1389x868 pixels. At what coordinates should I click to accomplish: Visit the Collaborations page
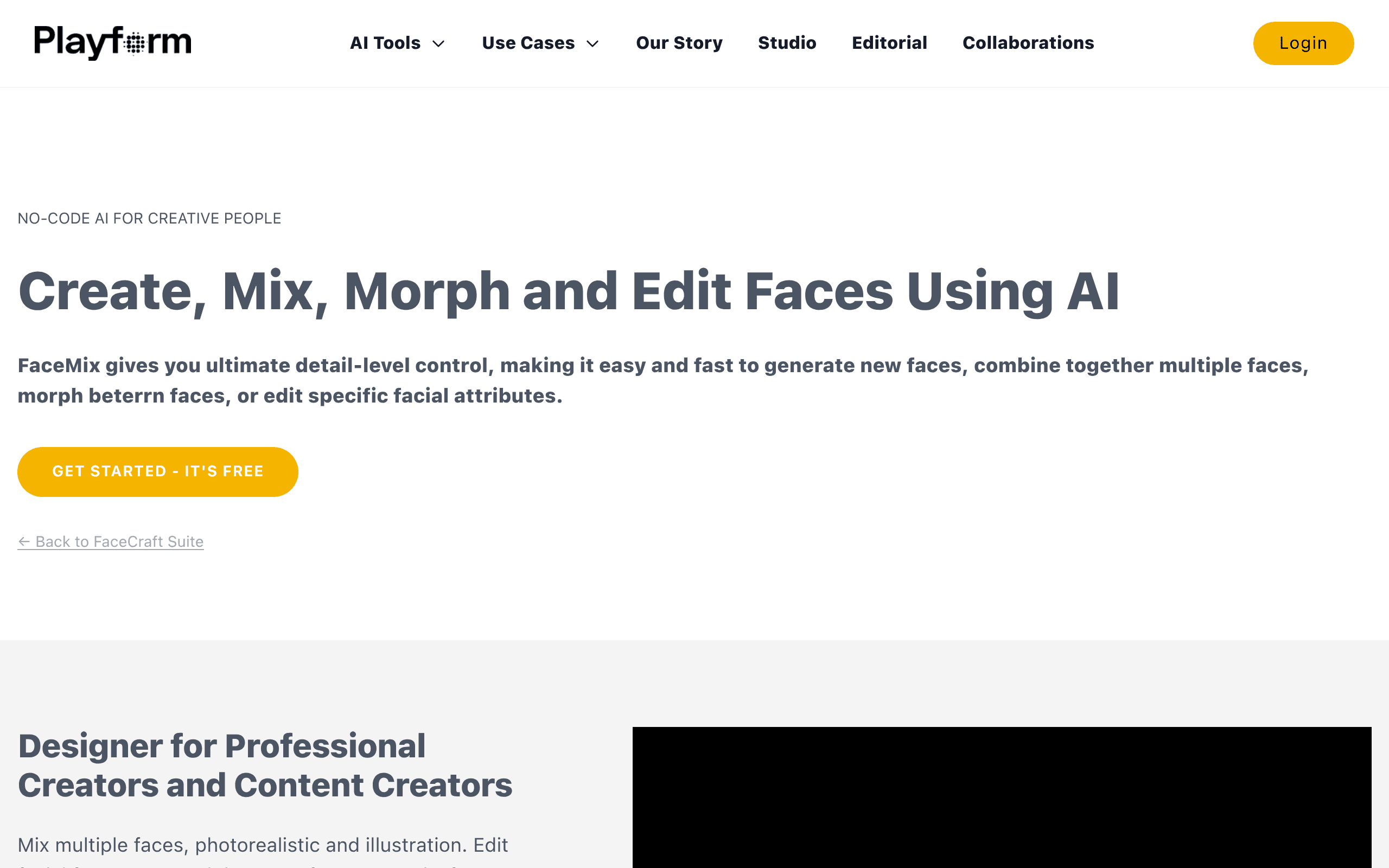click(1028, 43)
